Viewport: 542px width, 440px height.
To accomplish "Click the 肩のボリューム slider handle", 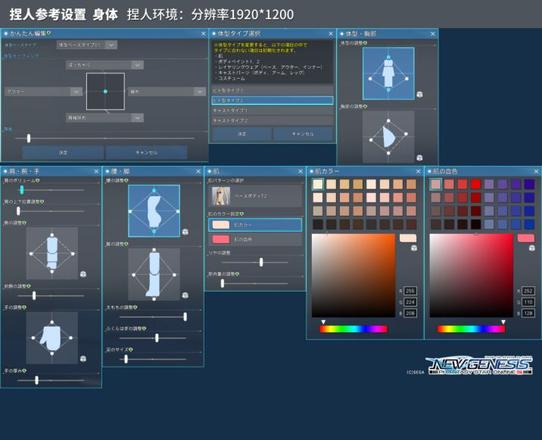I will (x=22, y=190).
